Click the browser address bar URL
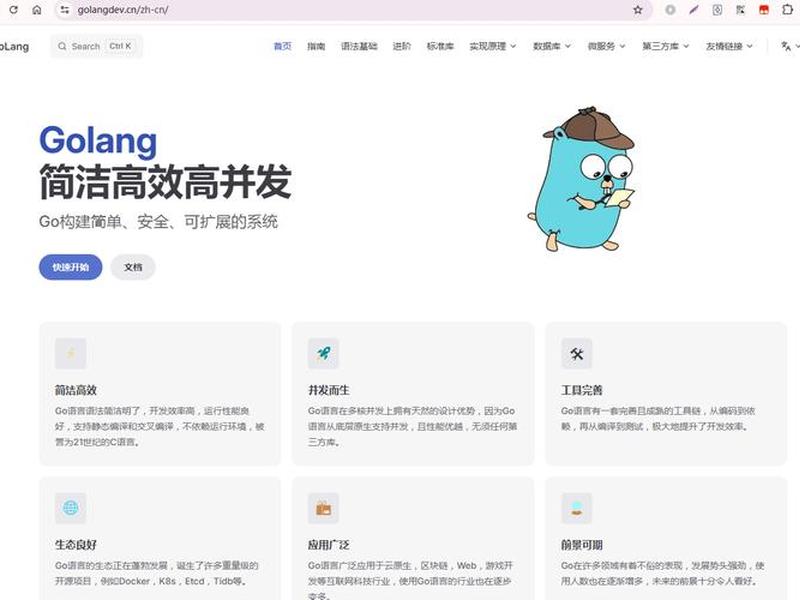800x600 pixels. pos(123,10)
